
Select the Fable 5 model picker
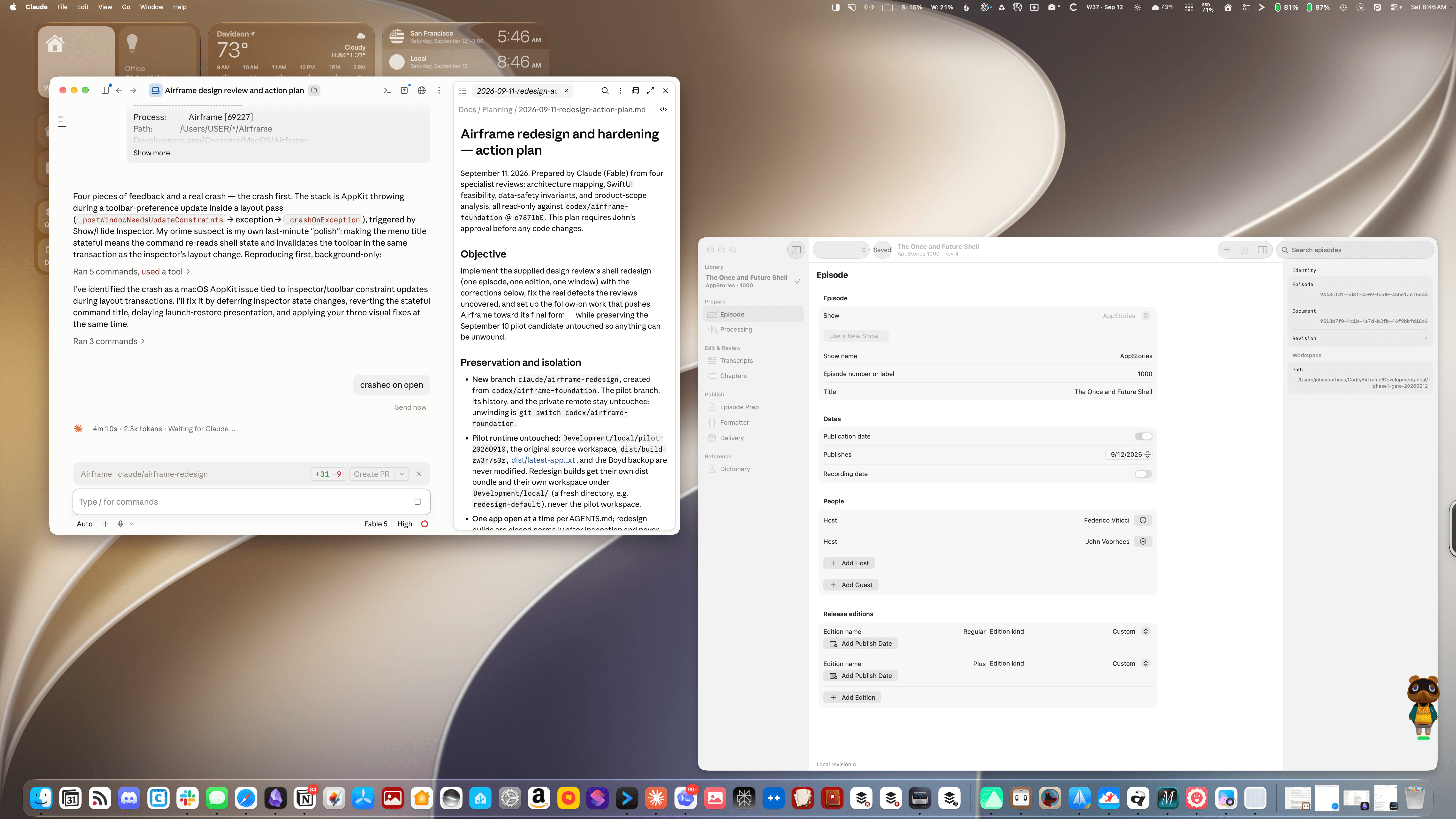[376, 524]
